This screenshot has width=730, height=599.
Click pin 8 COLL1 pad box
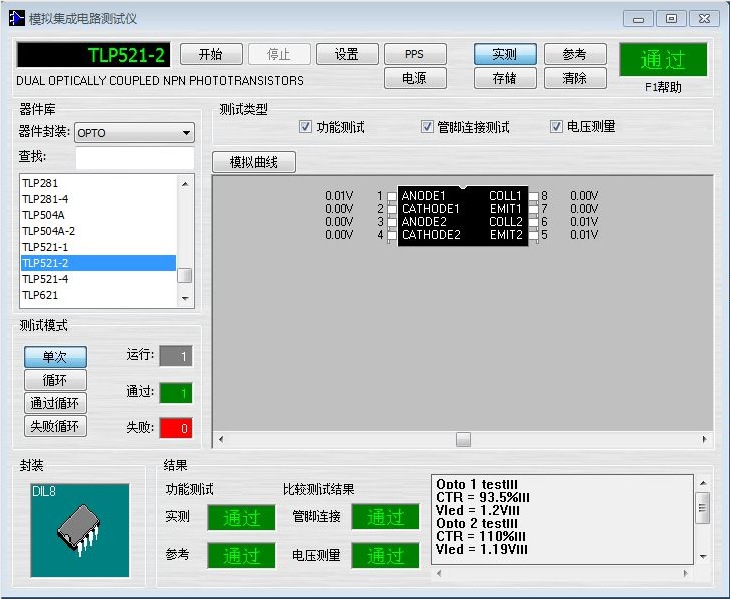pos(534,196)
